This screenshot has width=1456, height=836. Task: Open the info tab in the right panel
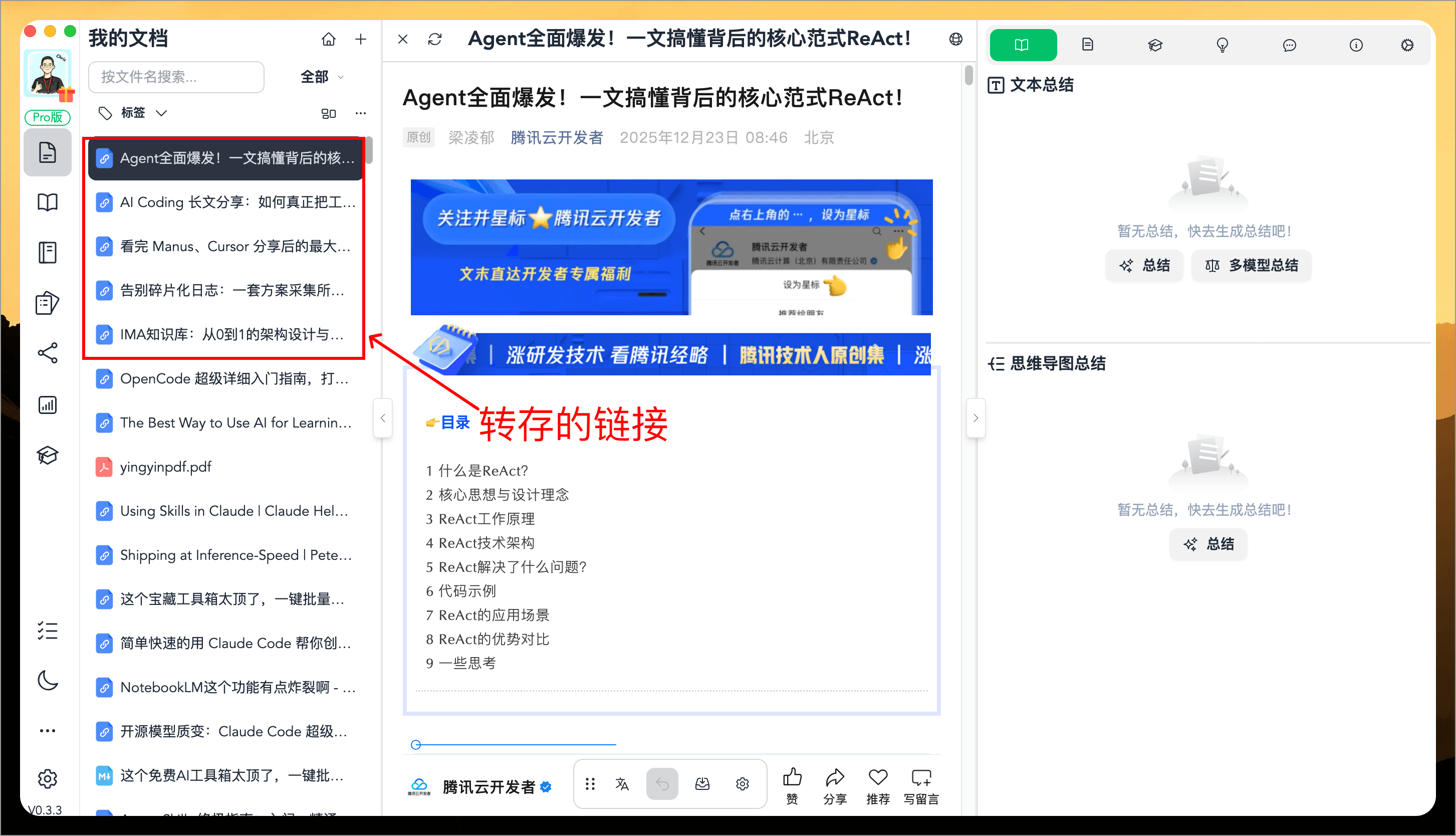tap(1356, 45)
